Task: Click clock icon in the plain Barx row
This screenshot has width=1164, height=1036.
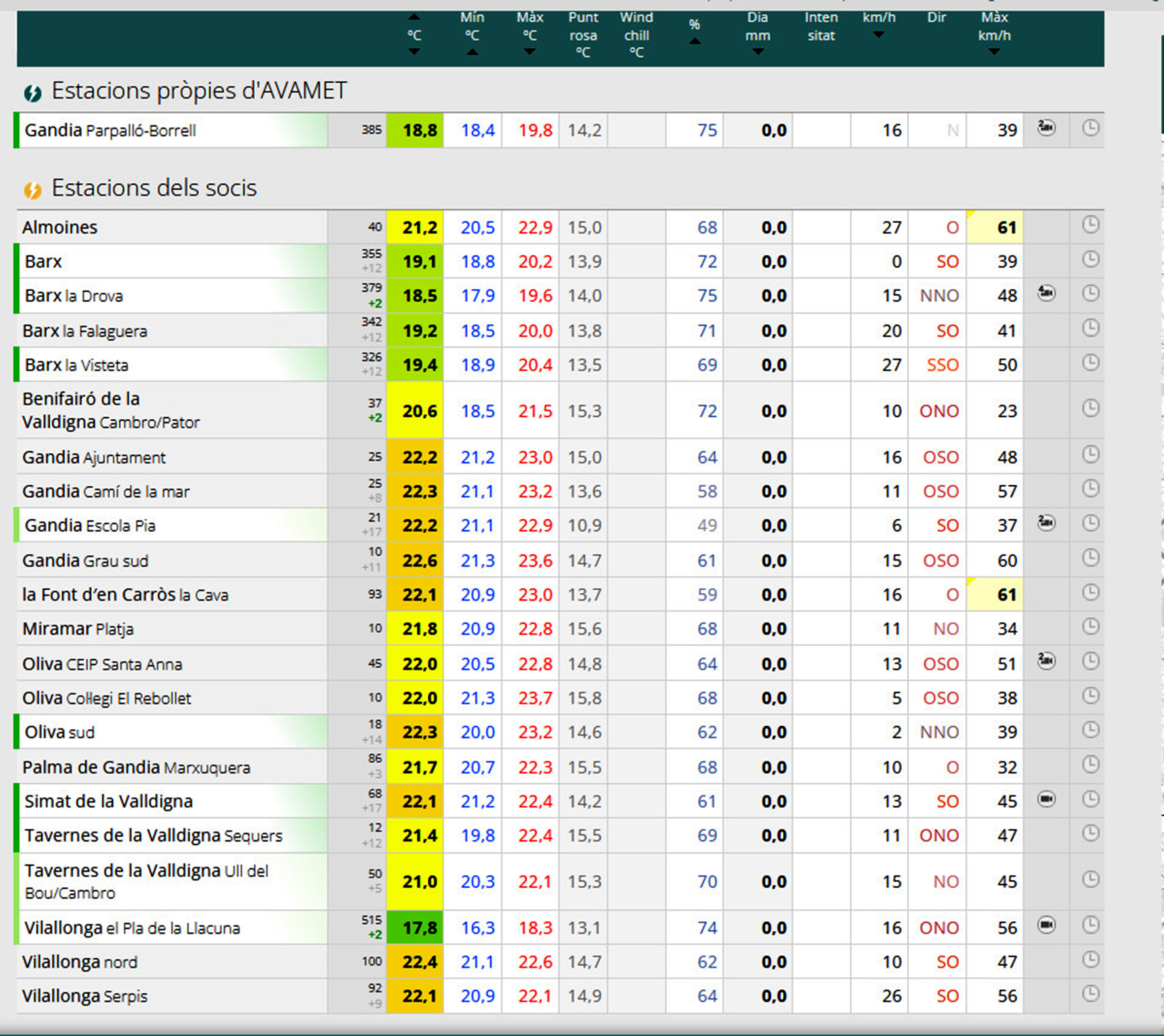Action: click(1090, 260)
